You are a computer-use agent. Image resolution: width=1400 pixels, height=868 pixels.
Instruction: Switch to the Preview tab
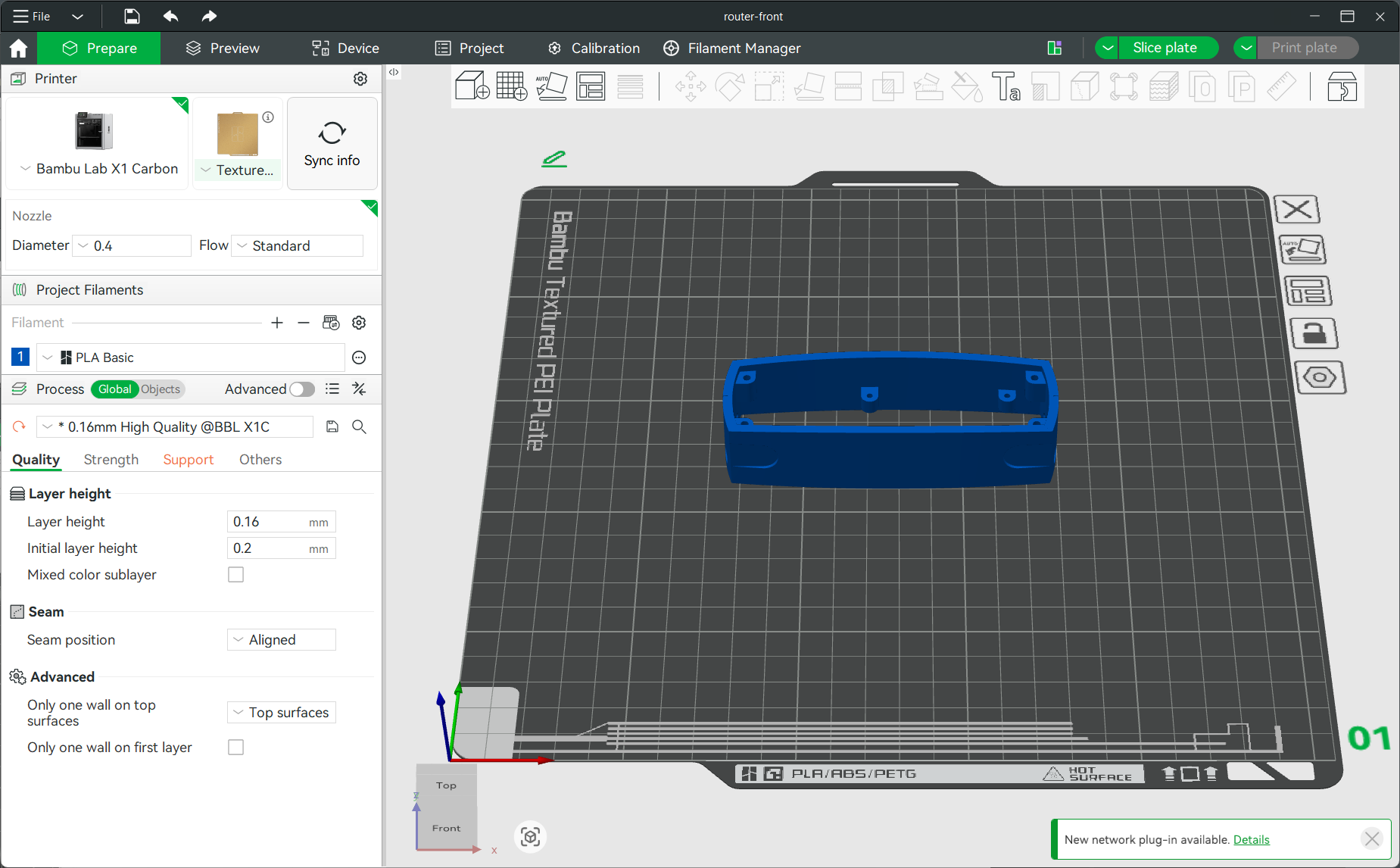click(x=223, y=48)
